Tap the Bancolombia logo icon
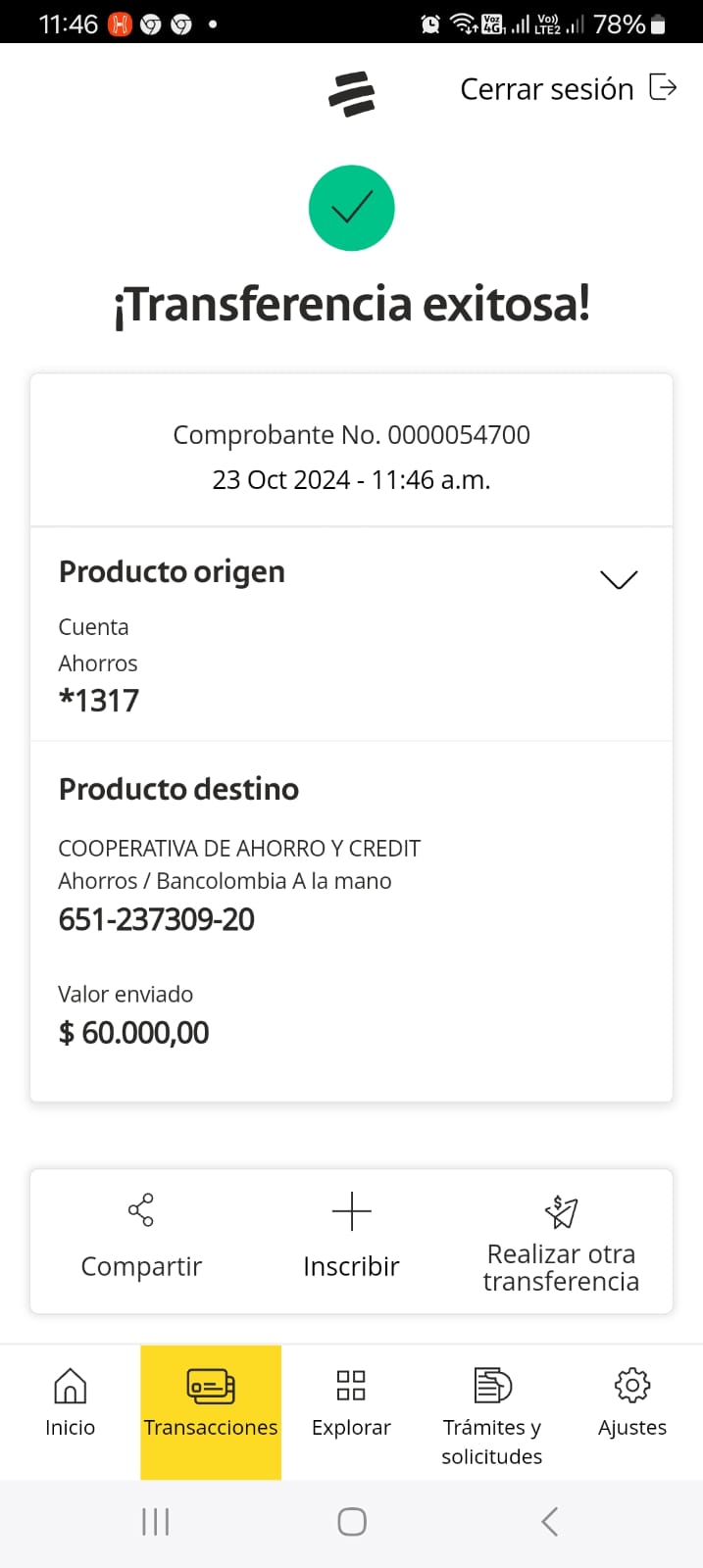Screen dimensions: 703x1568 pos(351,94)
